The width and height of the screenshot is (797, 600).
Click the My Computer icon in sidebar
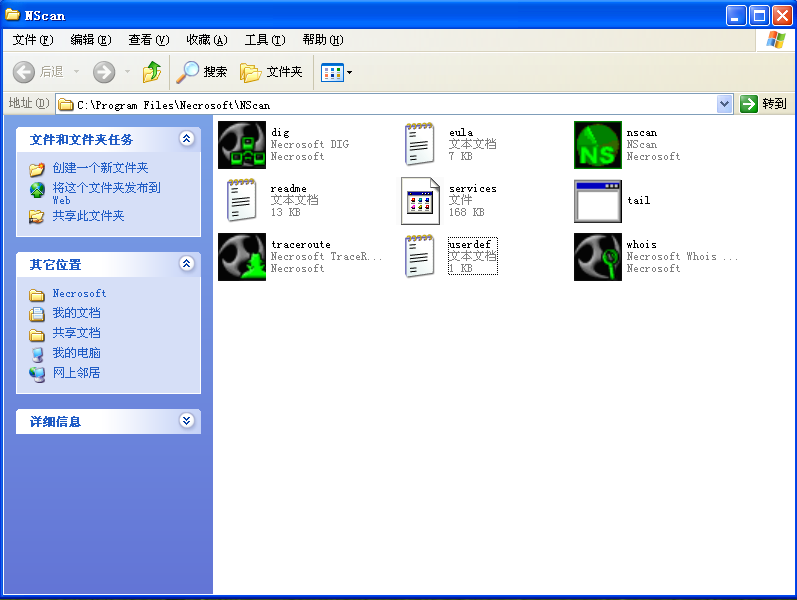click(x=37, y=354)
